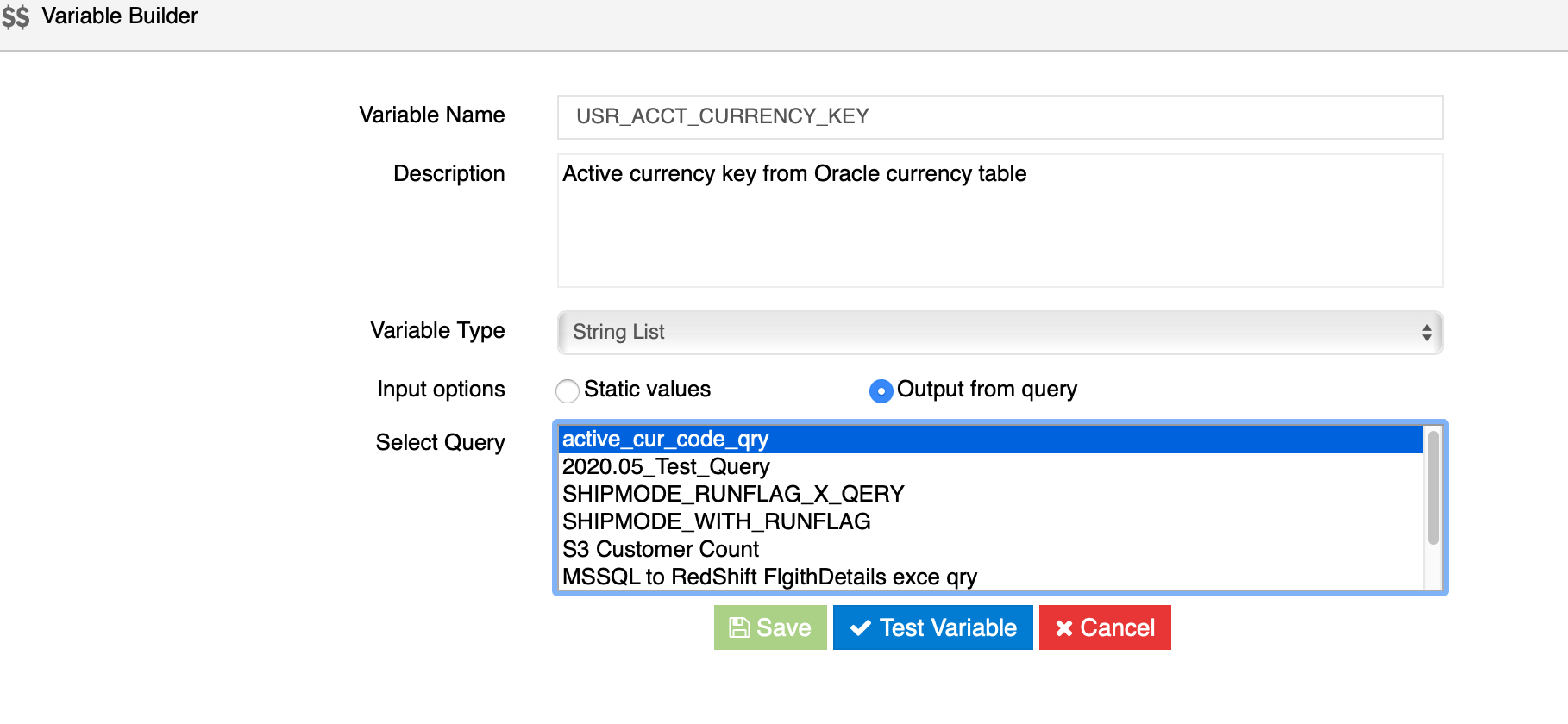Select MSSQL to RedShift FlgithDetails exce qry
This screenshot has height=724, width=1568.
[991, 577]
